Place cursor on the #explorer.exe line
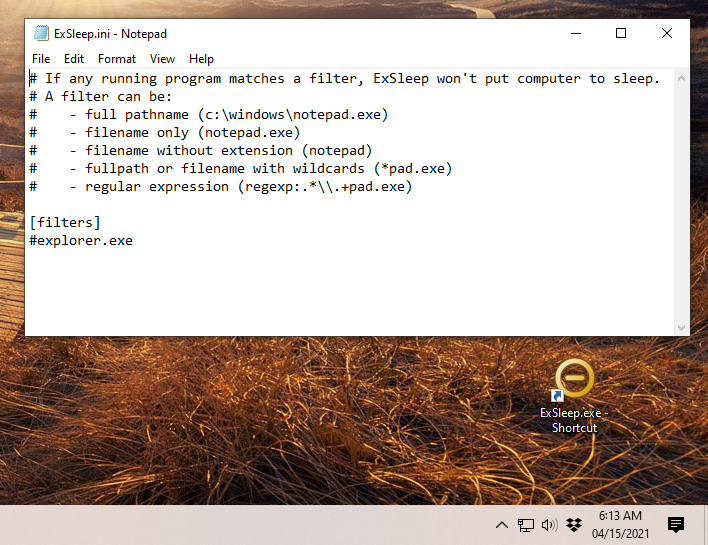This screenshot has width=708, height=545. pos(81,241)
